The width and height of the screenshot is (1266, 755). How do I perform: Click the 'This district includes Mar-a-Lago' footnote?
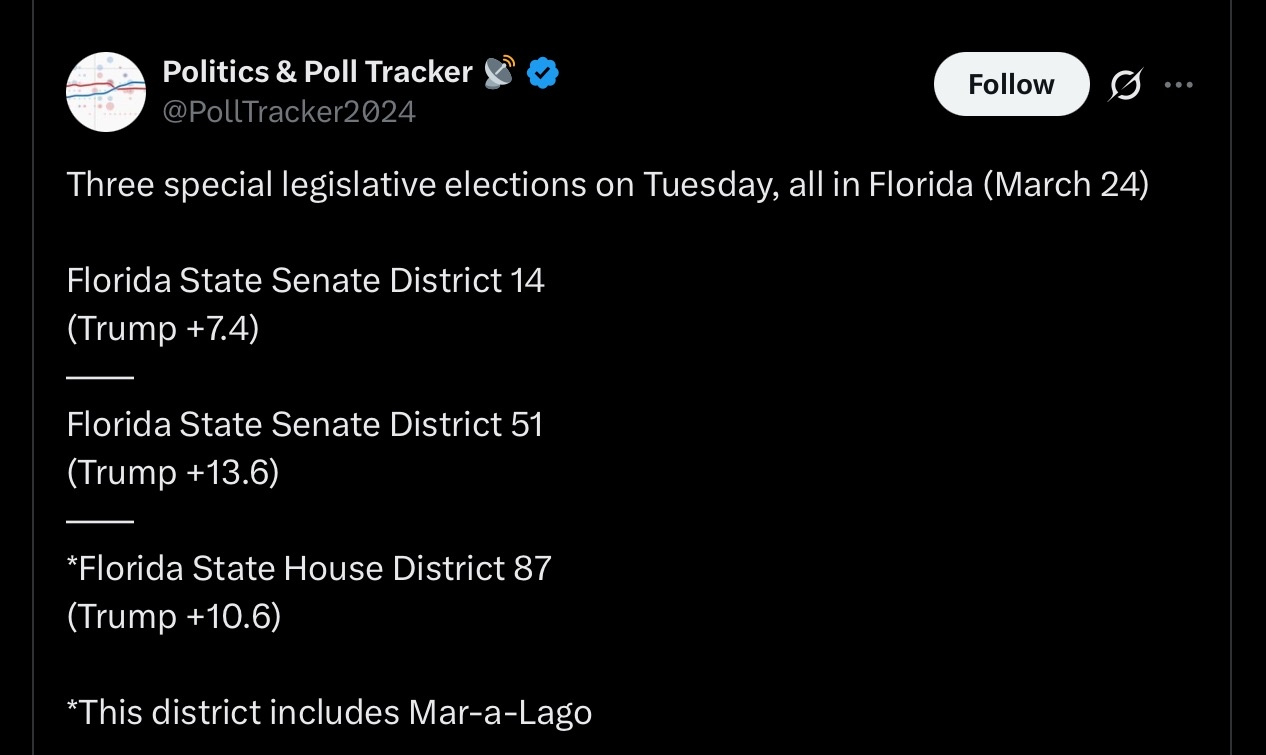pos(329,713)
